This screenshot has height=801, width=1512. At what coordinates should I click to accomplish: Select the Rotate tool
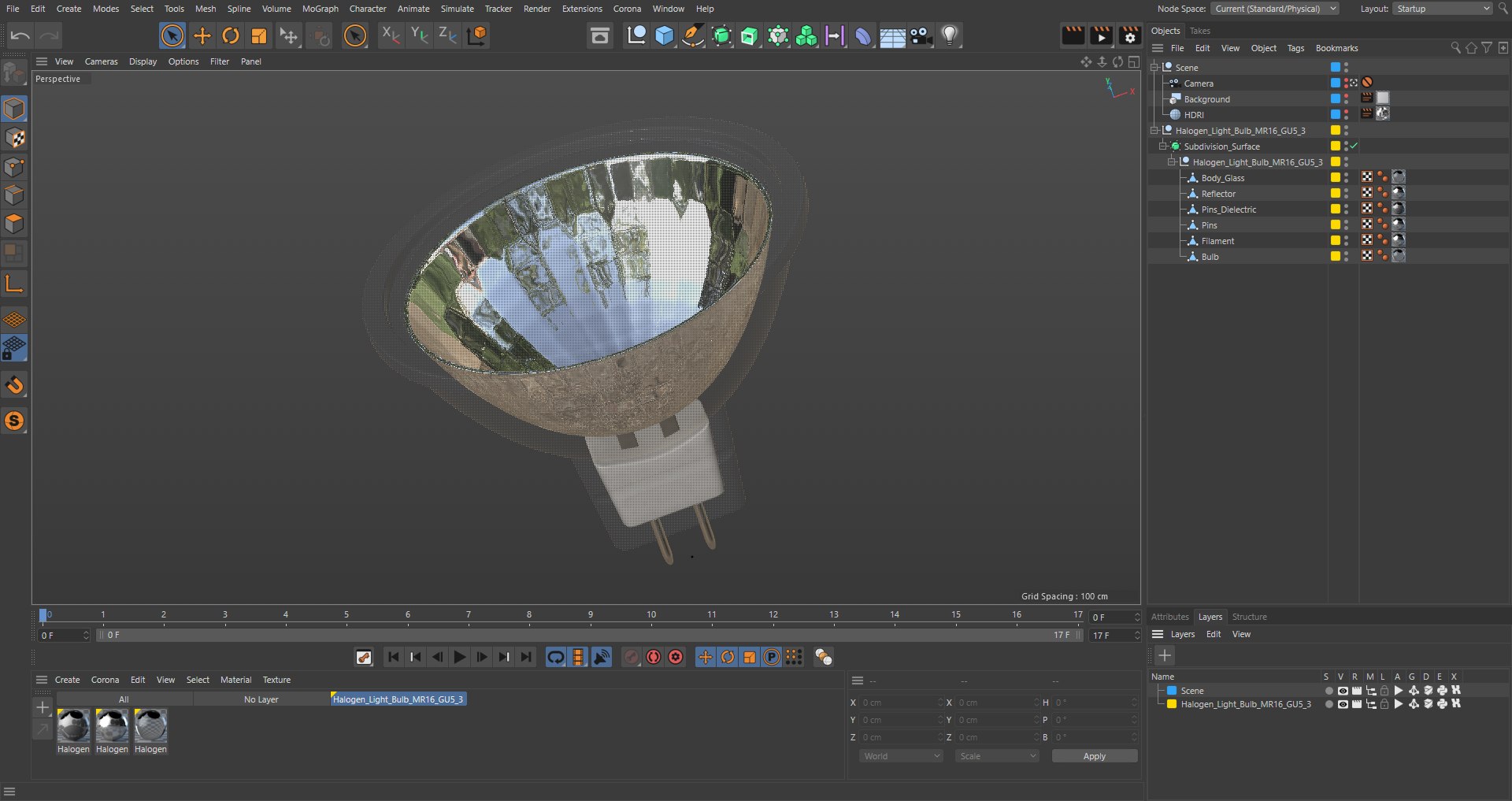[231, 35]
